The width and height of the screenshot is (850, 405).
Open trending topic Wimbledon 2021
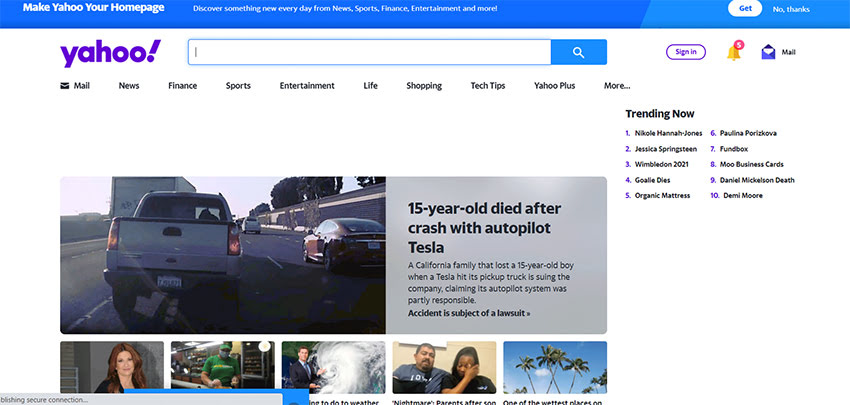[661, 164]
